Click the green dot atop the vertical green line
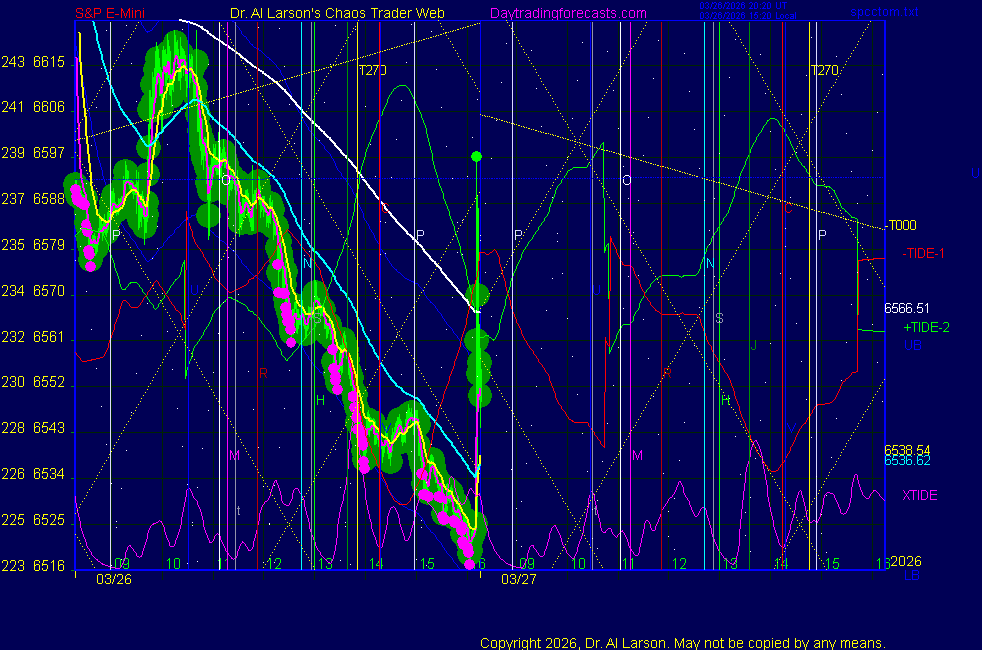 [x=477, y=156]
